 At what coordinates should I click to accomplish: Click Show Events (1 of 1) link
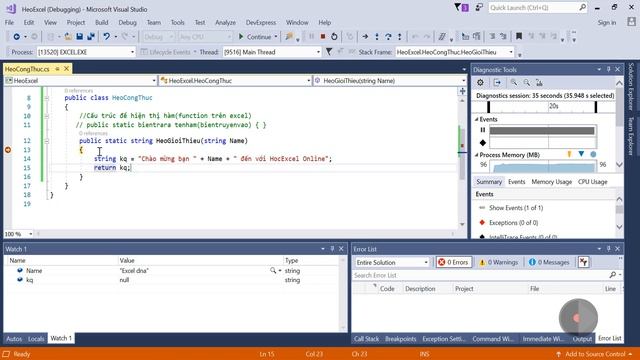516,208
